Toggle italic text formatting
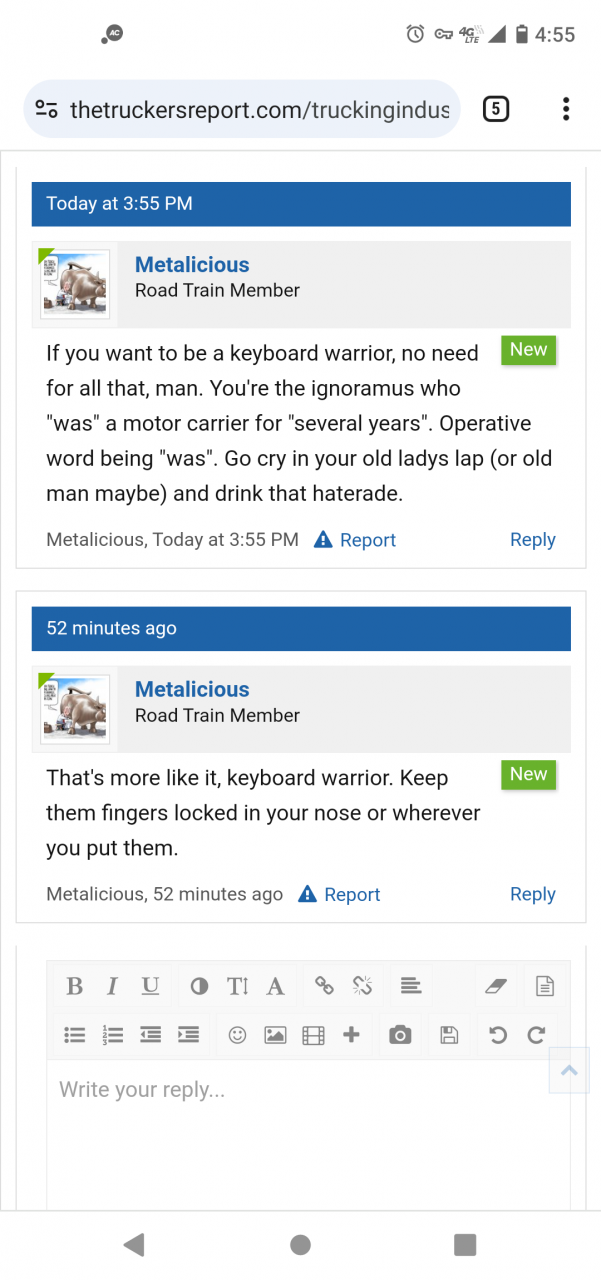The image size is (601, 1280). [112, 986]
